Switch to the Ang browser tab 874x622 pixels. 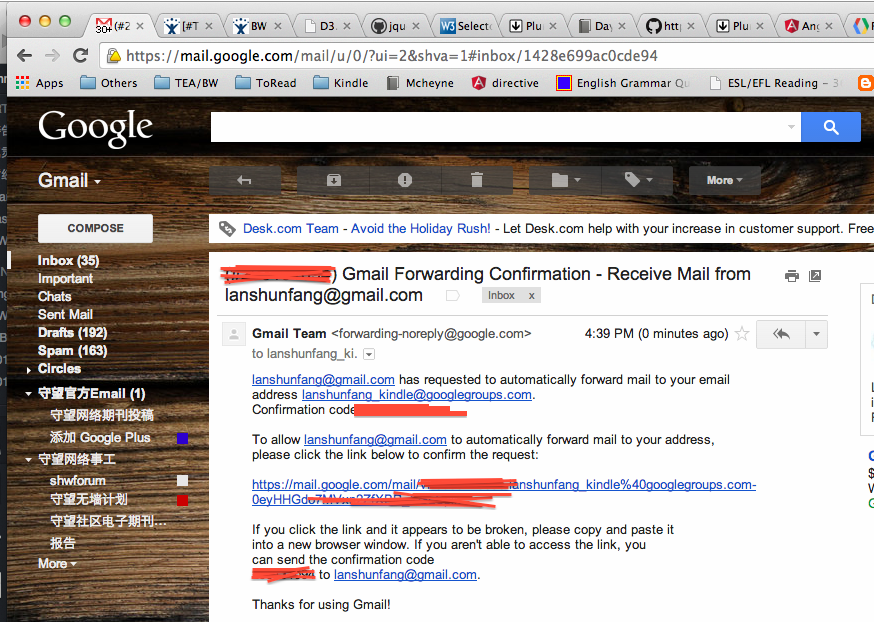(x=809, y=26)
